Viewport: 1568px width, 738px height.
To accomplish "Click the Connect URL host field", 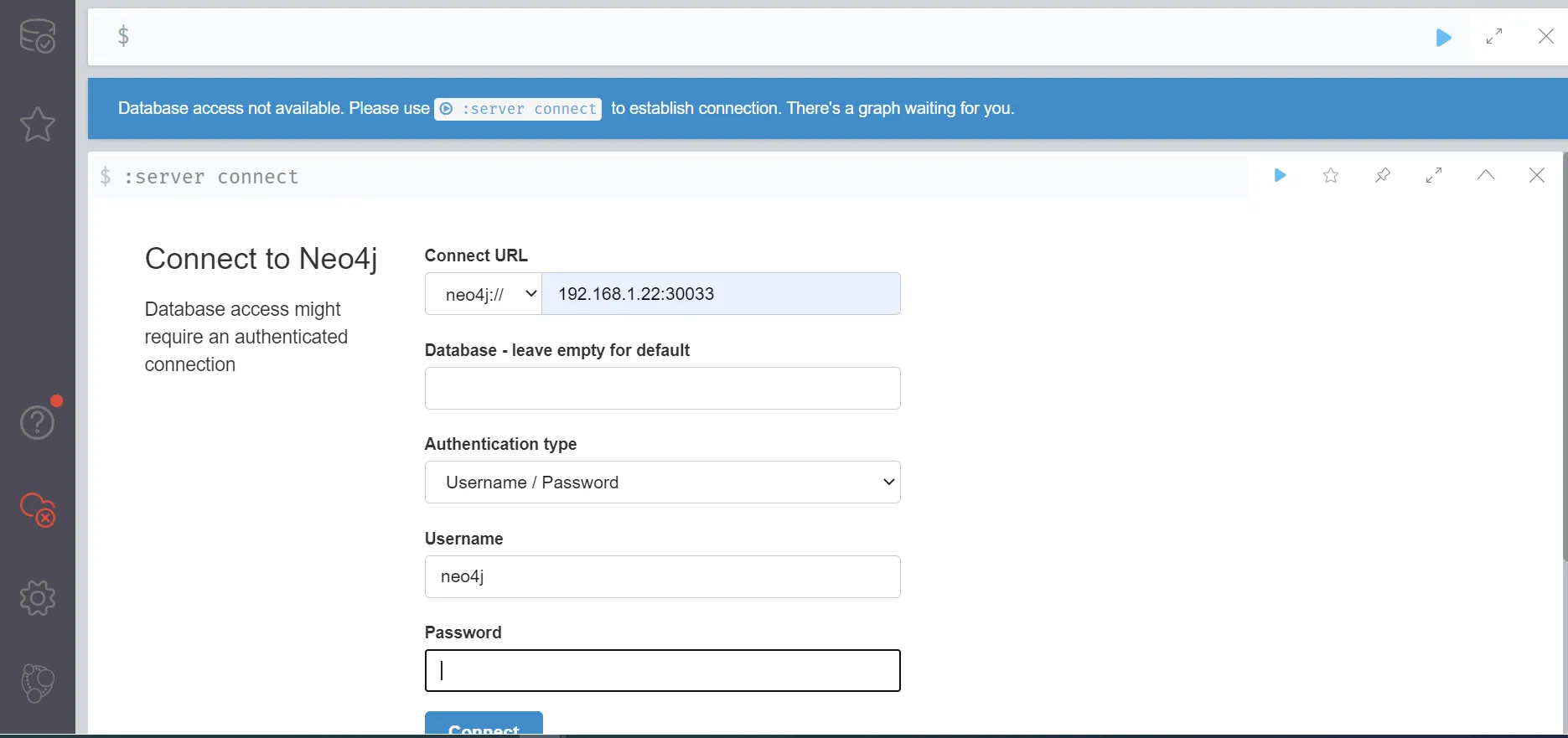I will tap(721, 294).
